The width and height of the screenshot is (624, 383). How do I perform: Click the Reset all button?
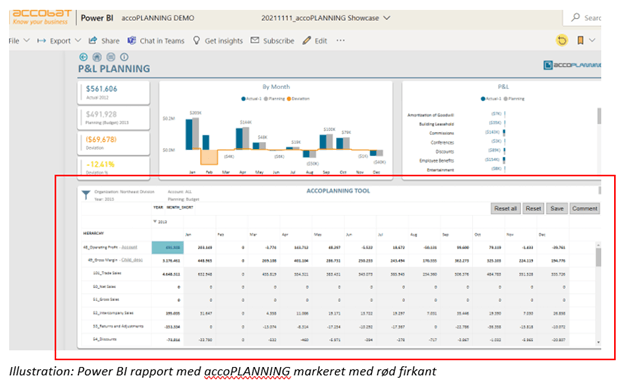click(x=505, y=209)
